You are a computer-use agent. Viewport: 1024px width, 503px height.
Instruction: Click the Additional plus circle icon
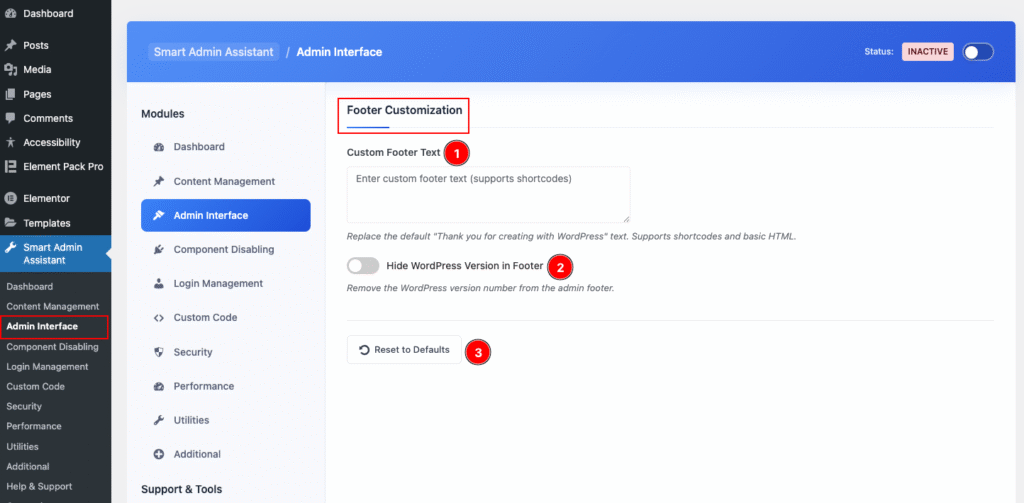pyautogui.click(x=158, y=454)
